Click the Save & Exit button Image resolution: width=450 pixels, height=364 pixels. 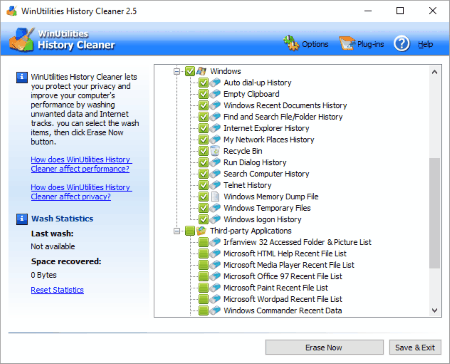[x=415, y=347]
